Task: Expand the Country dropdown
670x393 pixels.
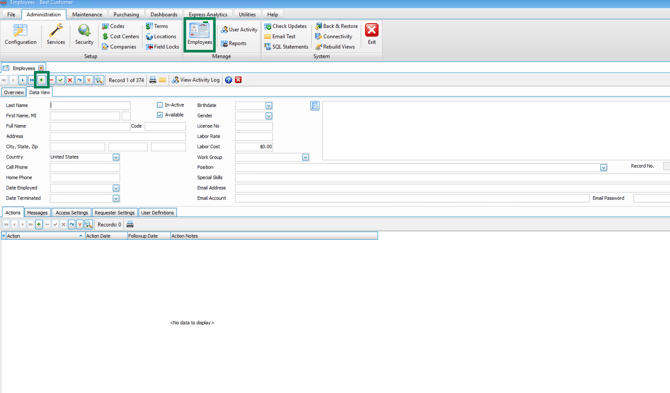Action: click(x=116, y=157)
